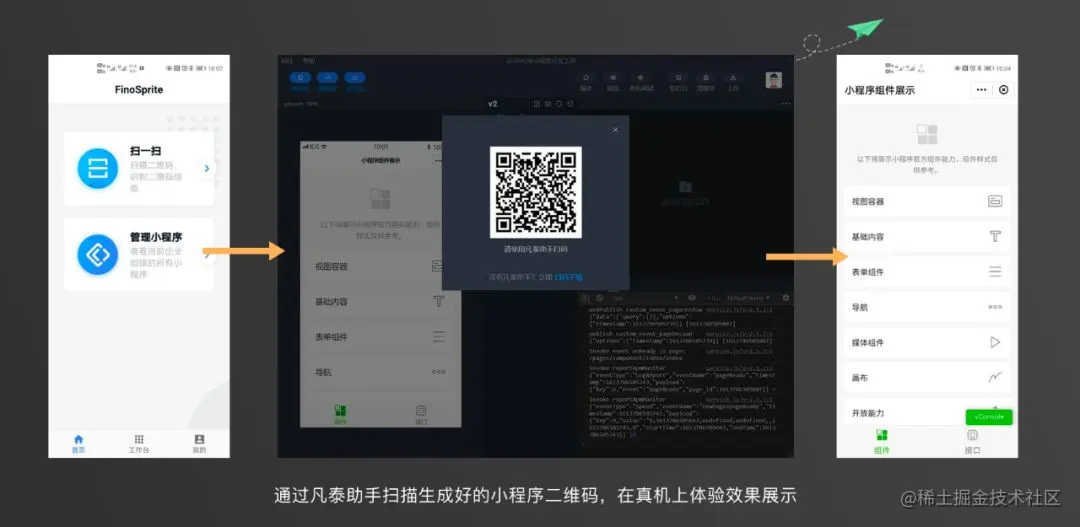Screen dimensions: 1080x527
Task: Select 导航 row in the IDE simulator
Action: pos(380,372)
